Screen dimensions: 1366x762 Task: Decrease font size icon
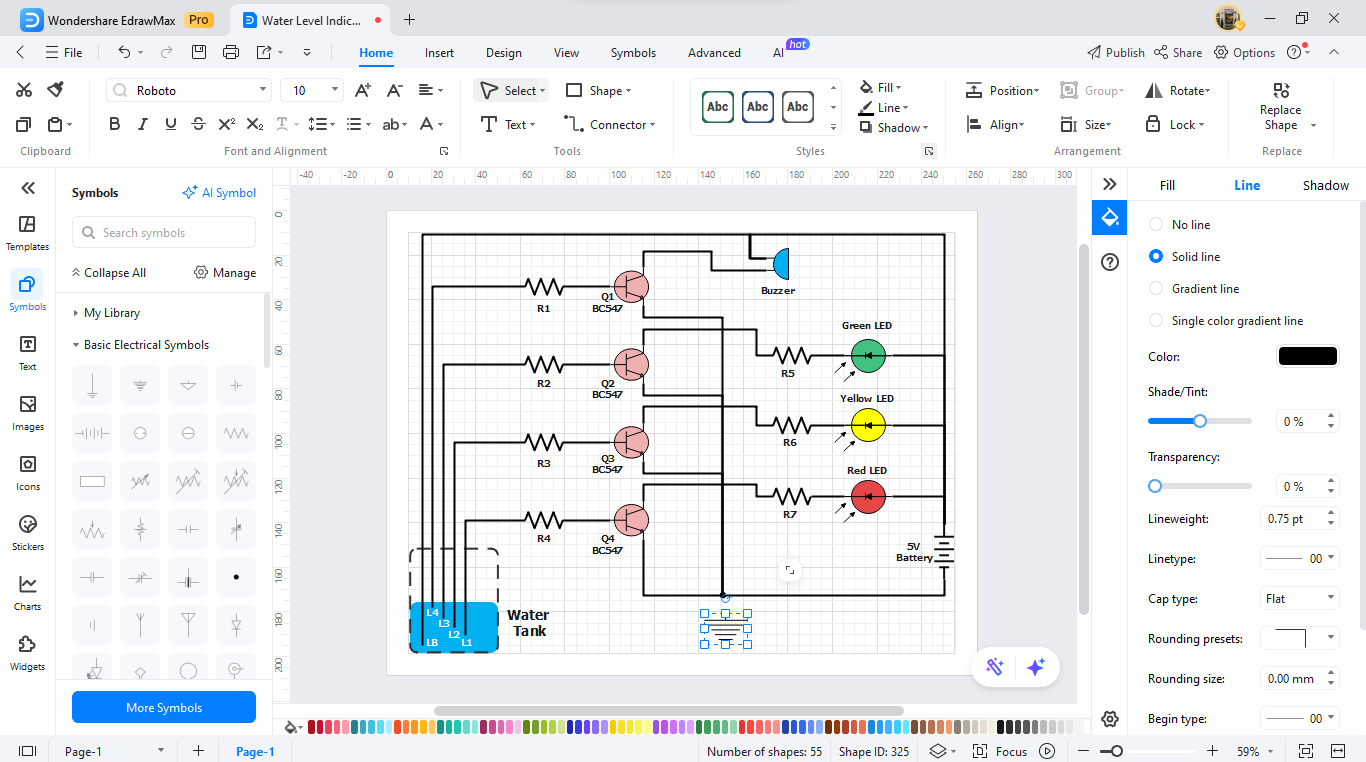395,90
